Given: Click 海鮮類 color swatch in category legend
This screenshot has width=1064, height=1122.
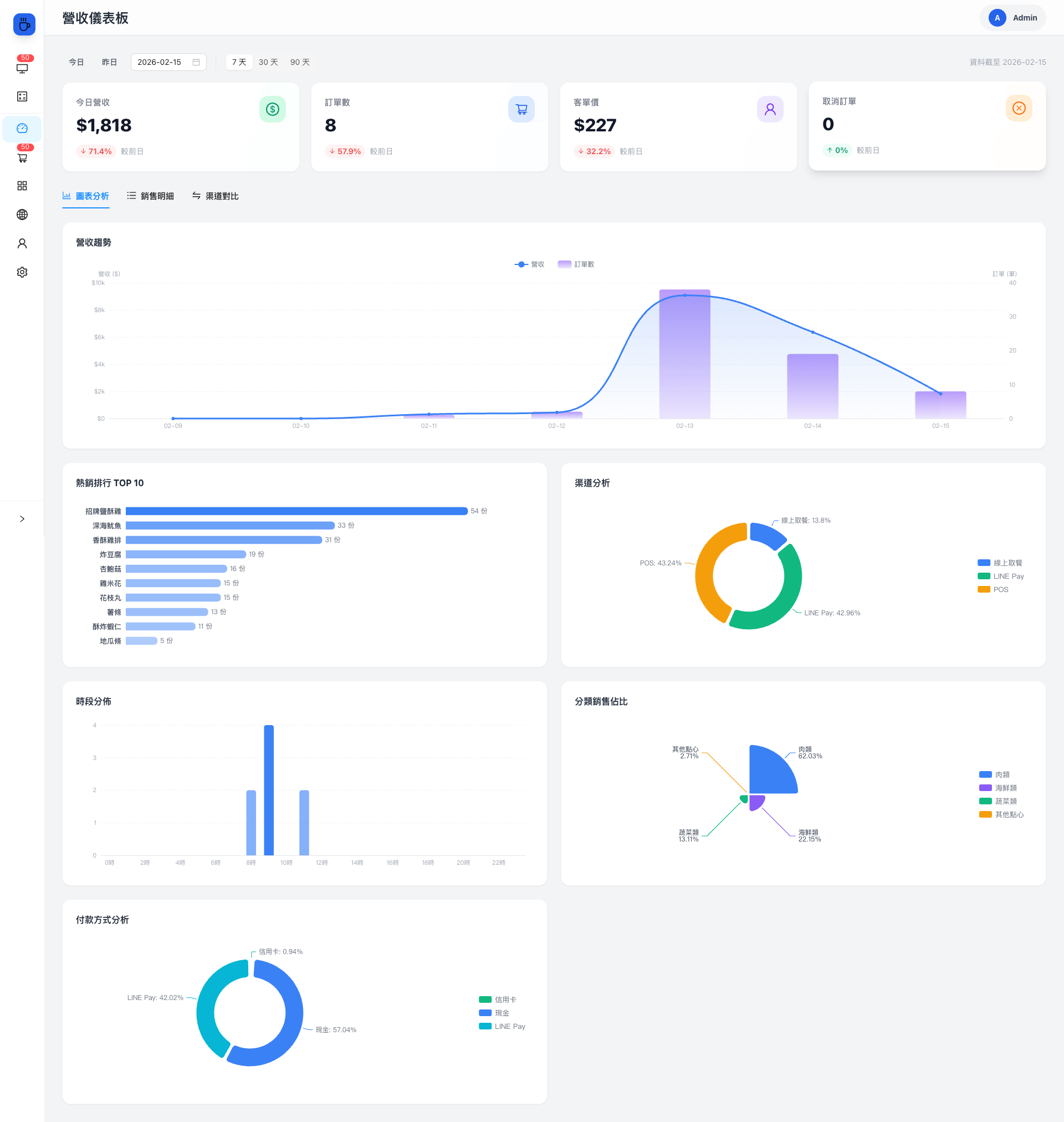Looking at the screenshot, I should coord(985,788).
